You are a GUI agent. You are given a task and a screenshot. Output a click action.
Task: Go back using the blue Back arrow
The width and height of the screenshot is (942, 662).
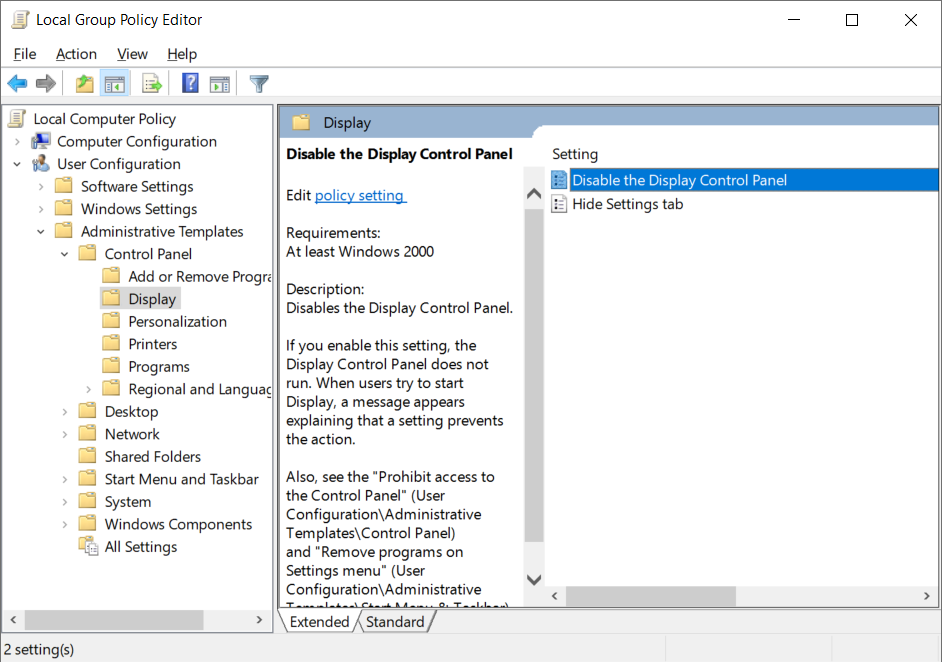click(17, 84)
